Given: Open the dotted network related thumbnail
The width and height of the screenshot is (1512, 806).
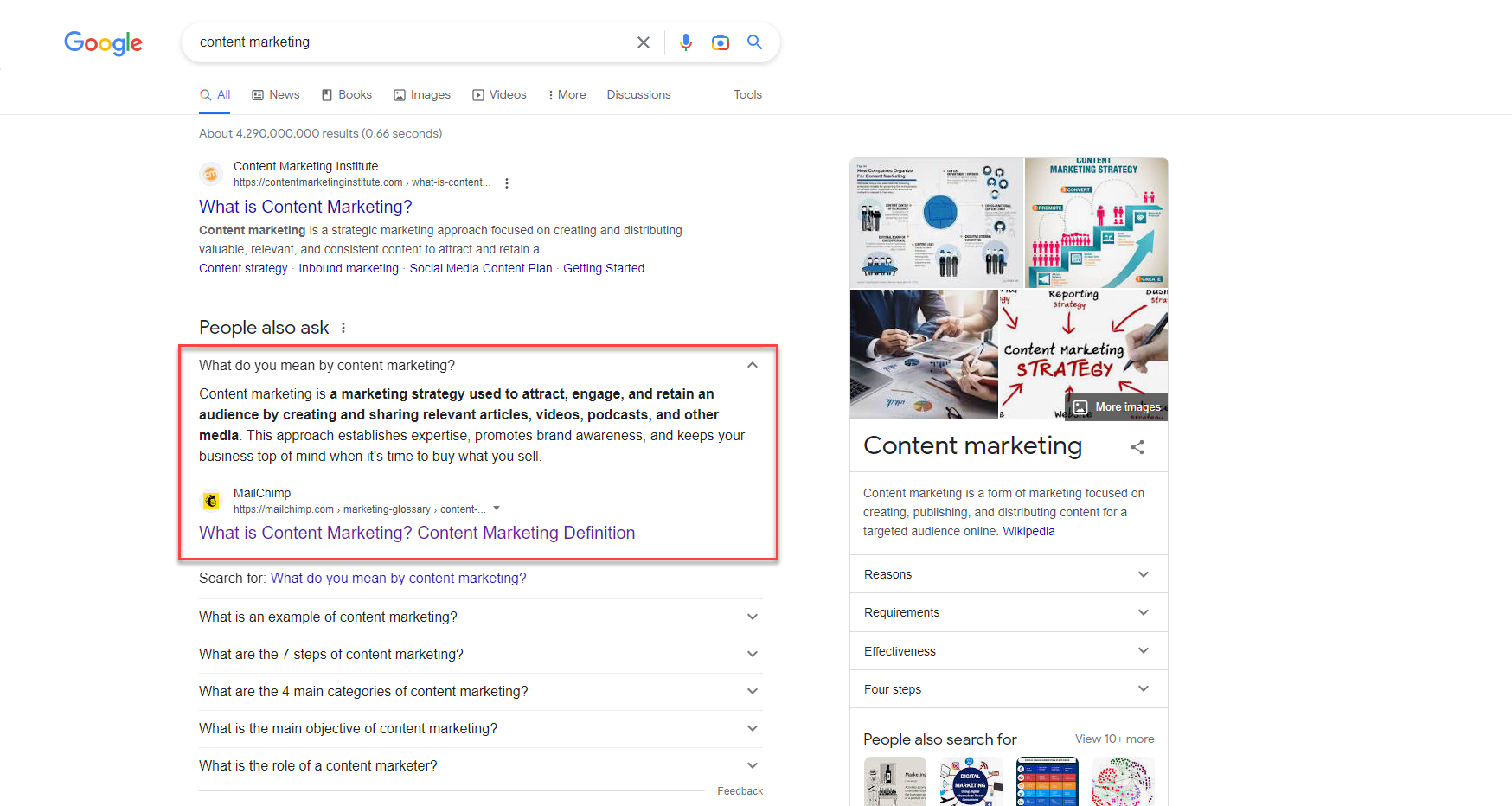Looking at the screenshot, I should 1123,782.
